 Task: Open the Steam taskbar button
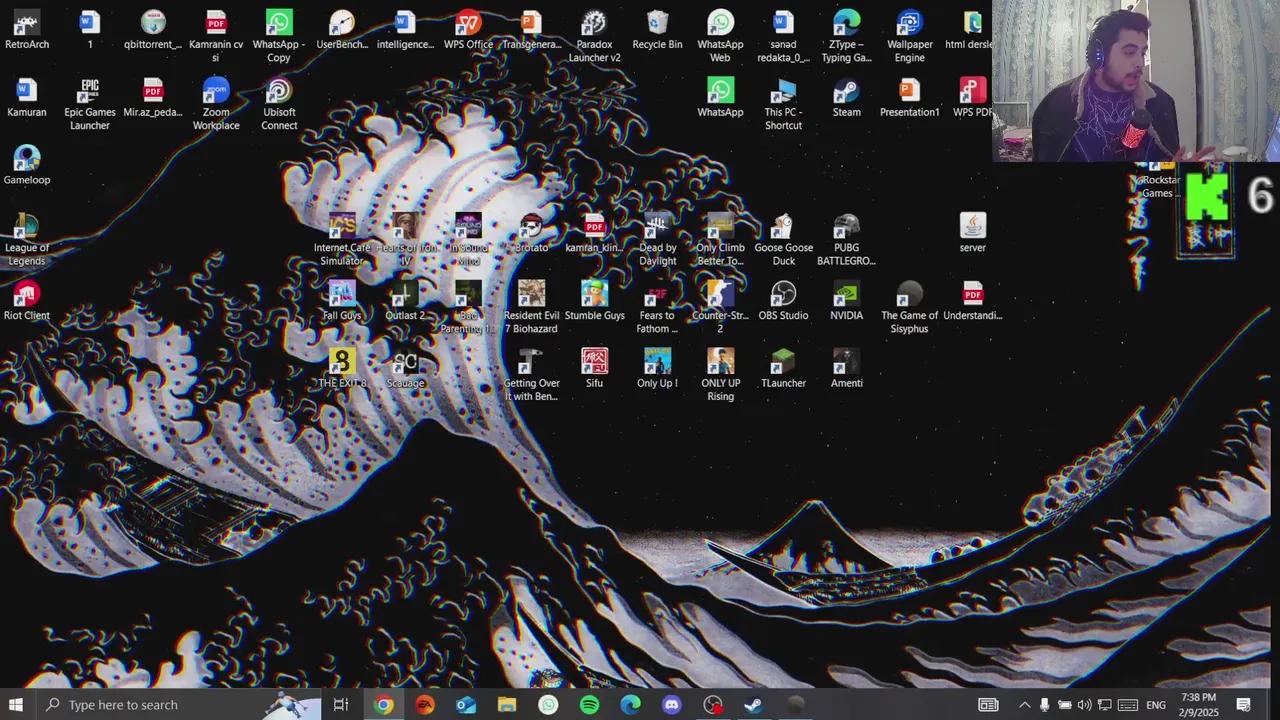pos(754,705)
